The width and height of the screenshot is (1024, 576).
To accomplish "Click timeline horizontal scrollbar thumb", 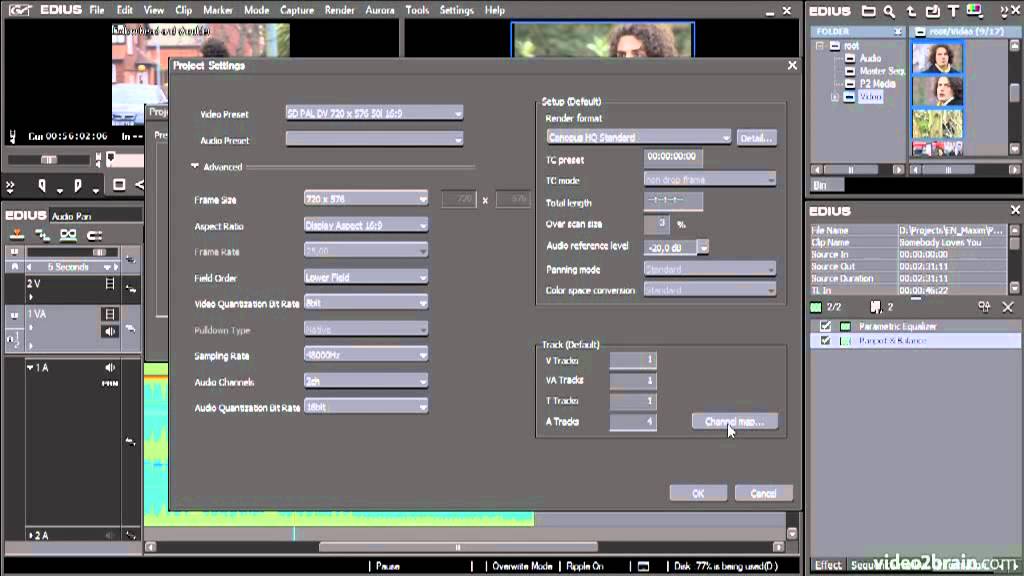I will coord(458,547).
